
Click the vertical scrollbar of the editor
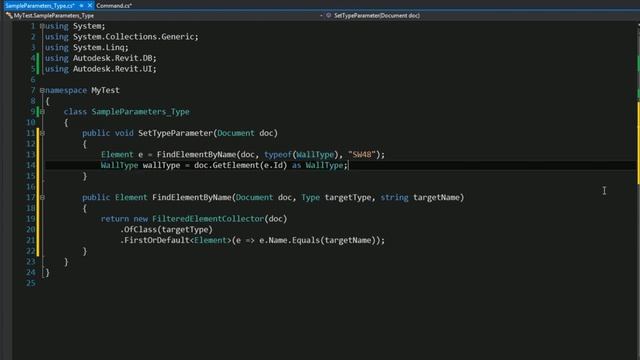638,190
